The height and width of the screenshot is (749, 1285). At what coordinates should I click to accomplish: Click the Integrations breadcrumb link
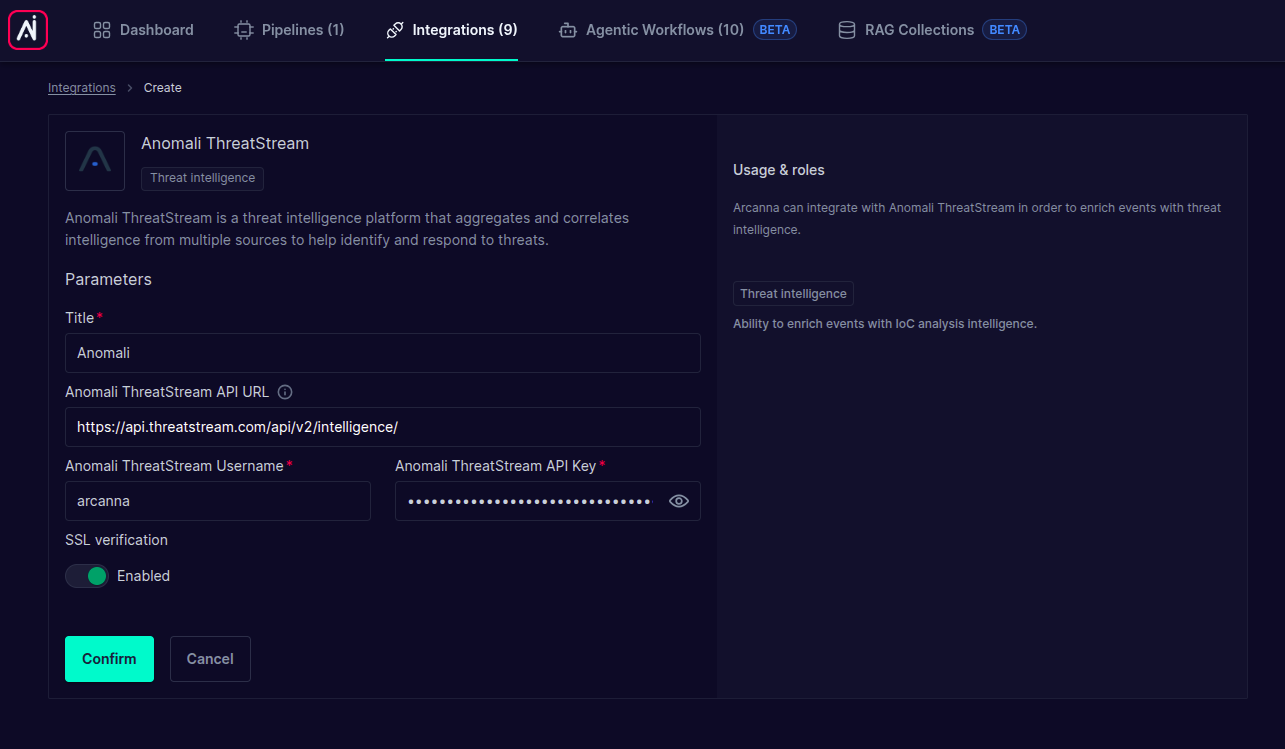(82, 88)
